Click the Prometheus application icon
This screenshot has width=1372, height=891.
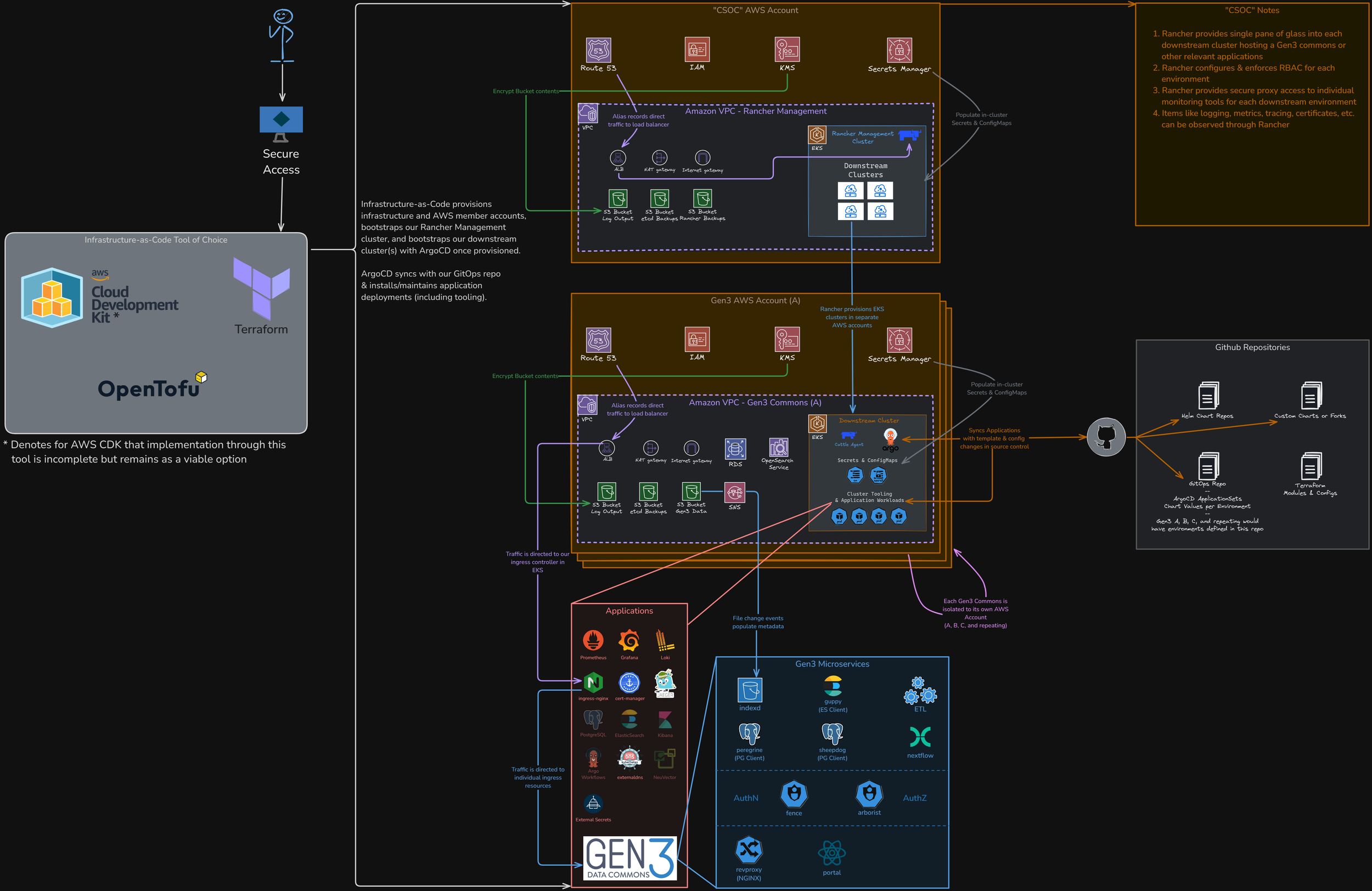click(593, 640)
